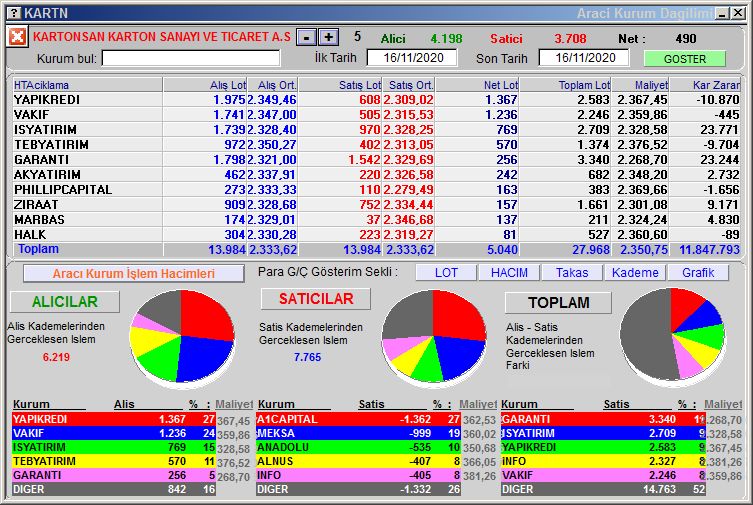Screen dimensions: 753x505
Task: Edit the Son Tarih date field
Action: click(584, 58)
